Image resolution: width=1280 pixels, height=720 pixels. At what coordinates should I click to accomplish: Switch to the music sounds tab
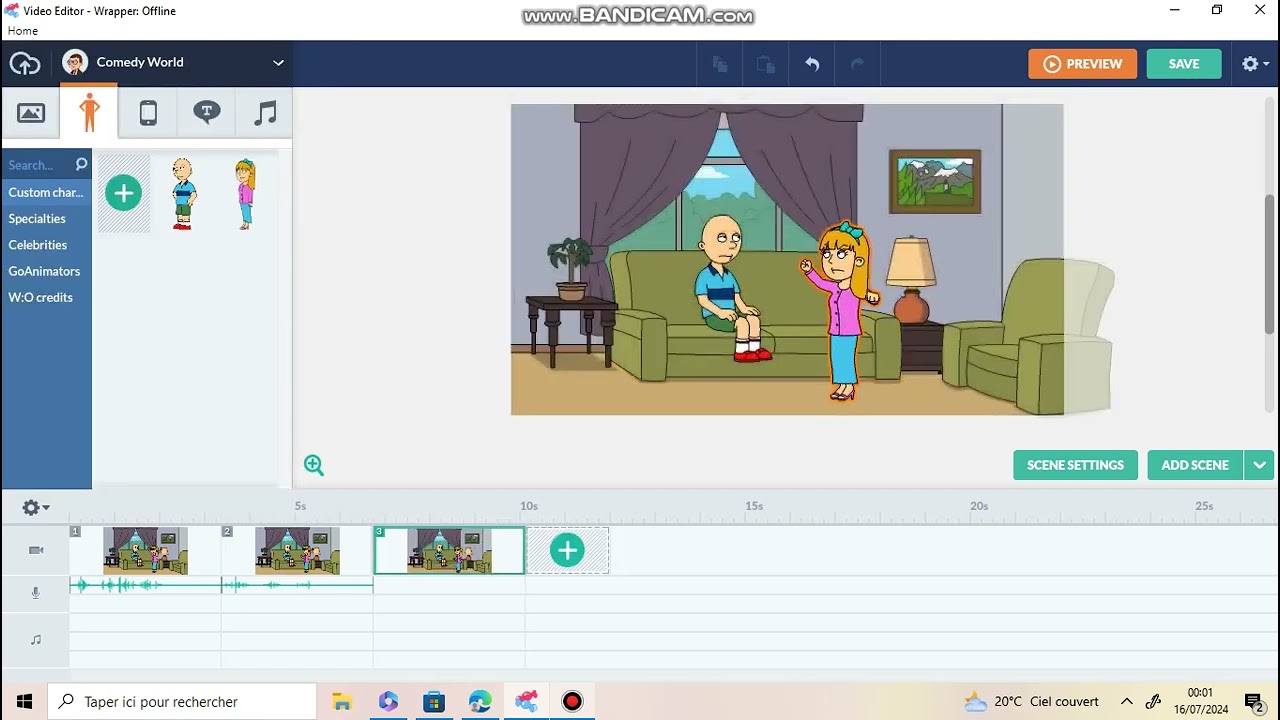265,113
